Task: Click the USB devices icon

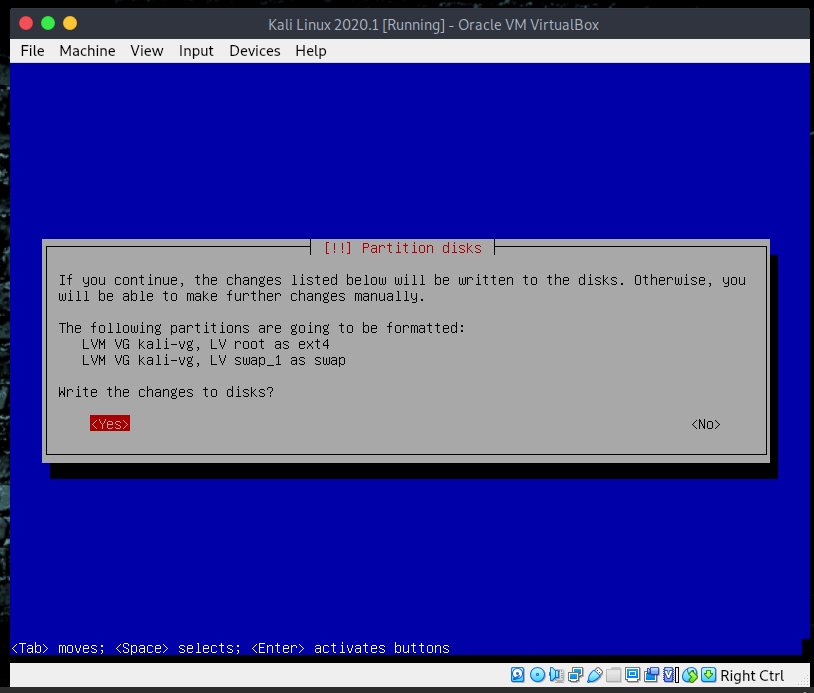Action: coord(594,675)
